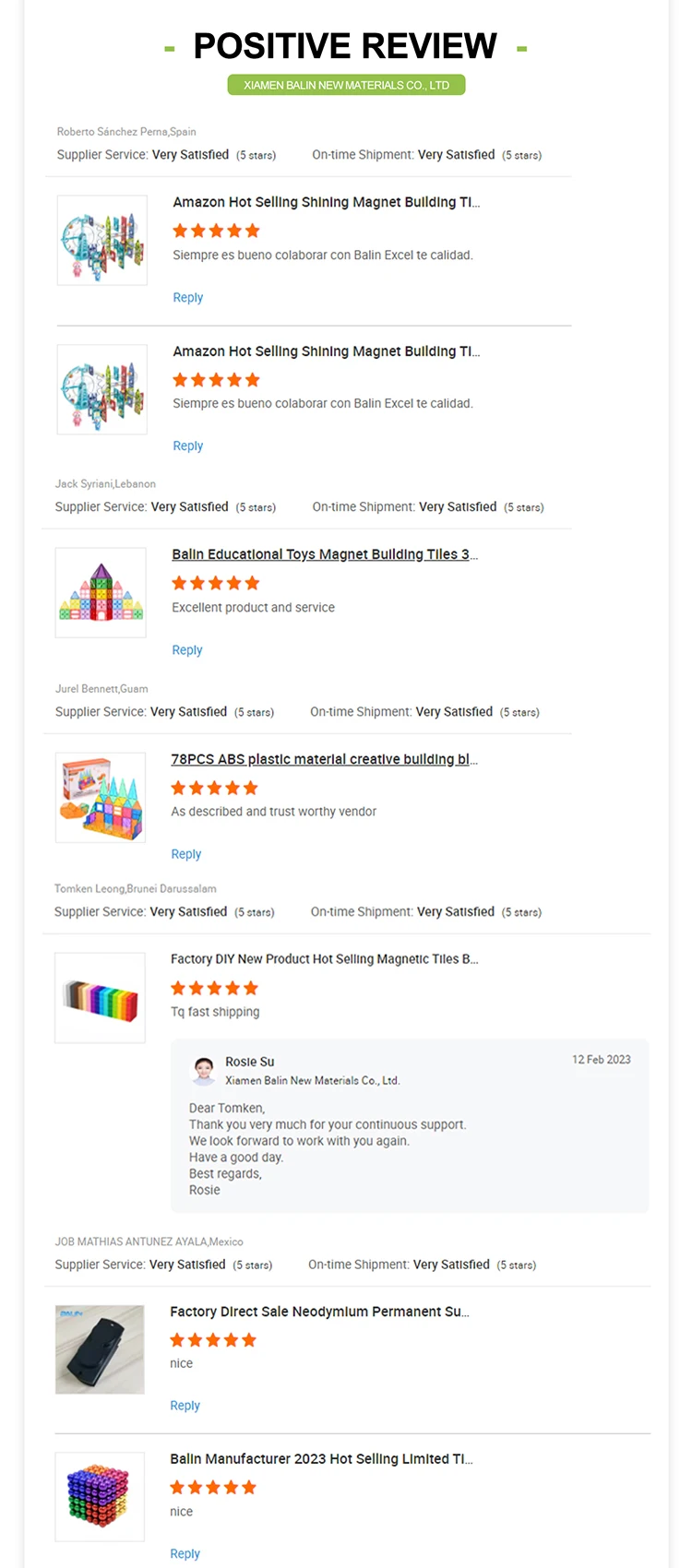Open '78PCS ABS plastic material' product link
The width and height of the screenshot is (692, 1568).
coord(324,759)
